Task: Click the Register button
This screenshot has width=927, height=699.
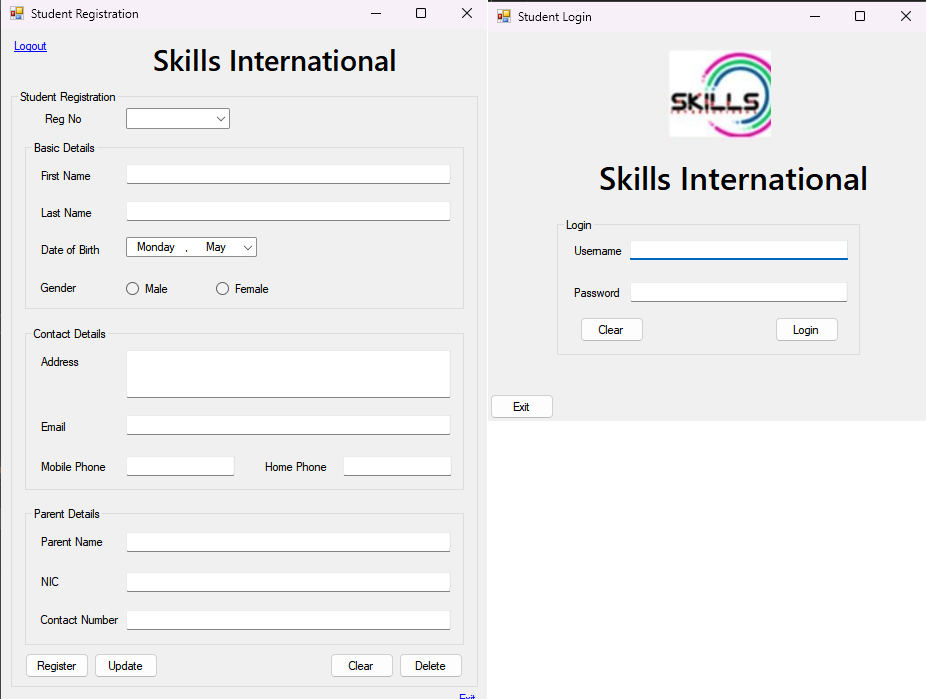Action: pyautogui.click(x=57, y=666)
